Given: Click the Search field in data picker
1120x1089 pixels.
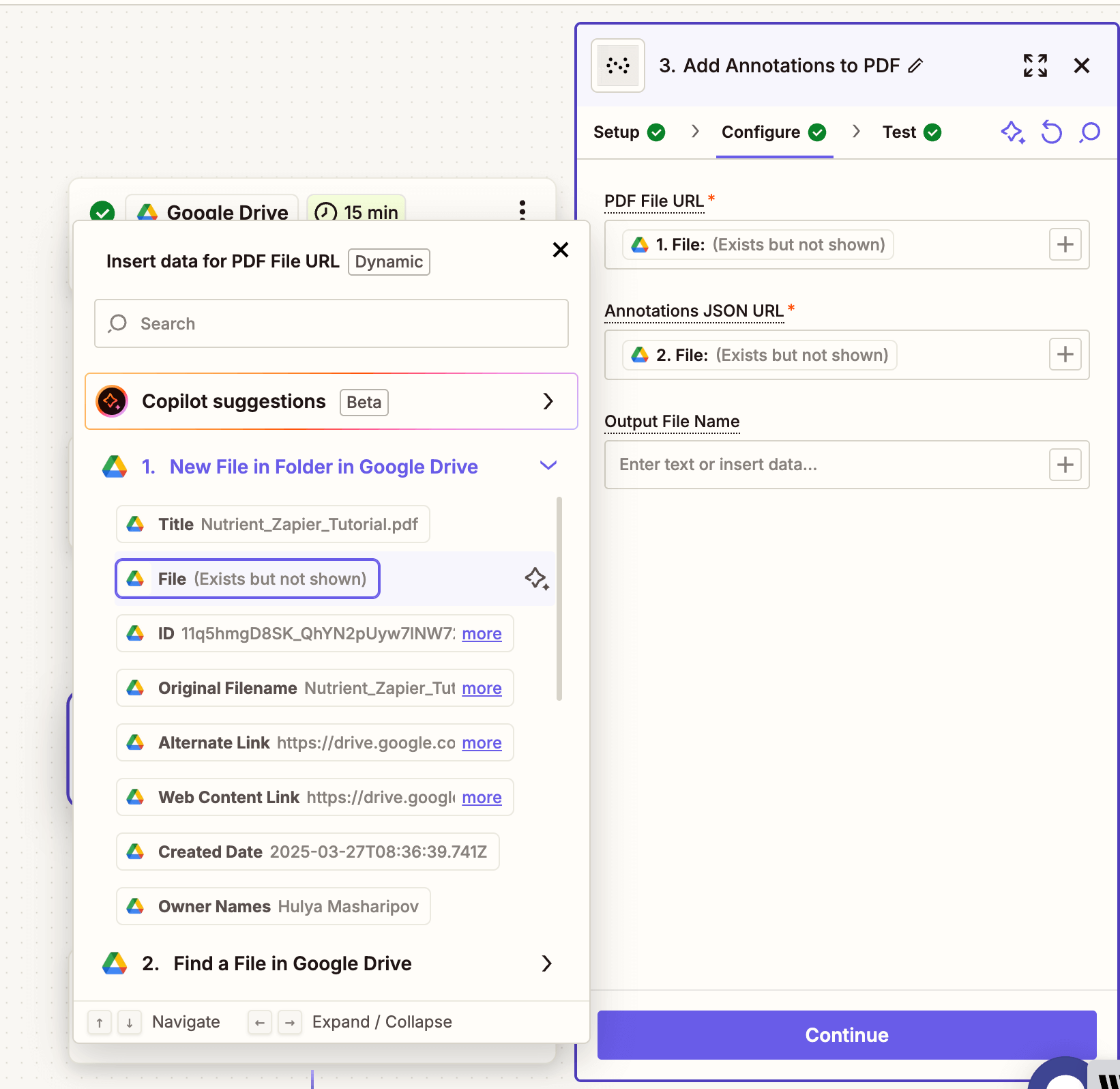Looking at the screenshot, I should coord(331,323).
